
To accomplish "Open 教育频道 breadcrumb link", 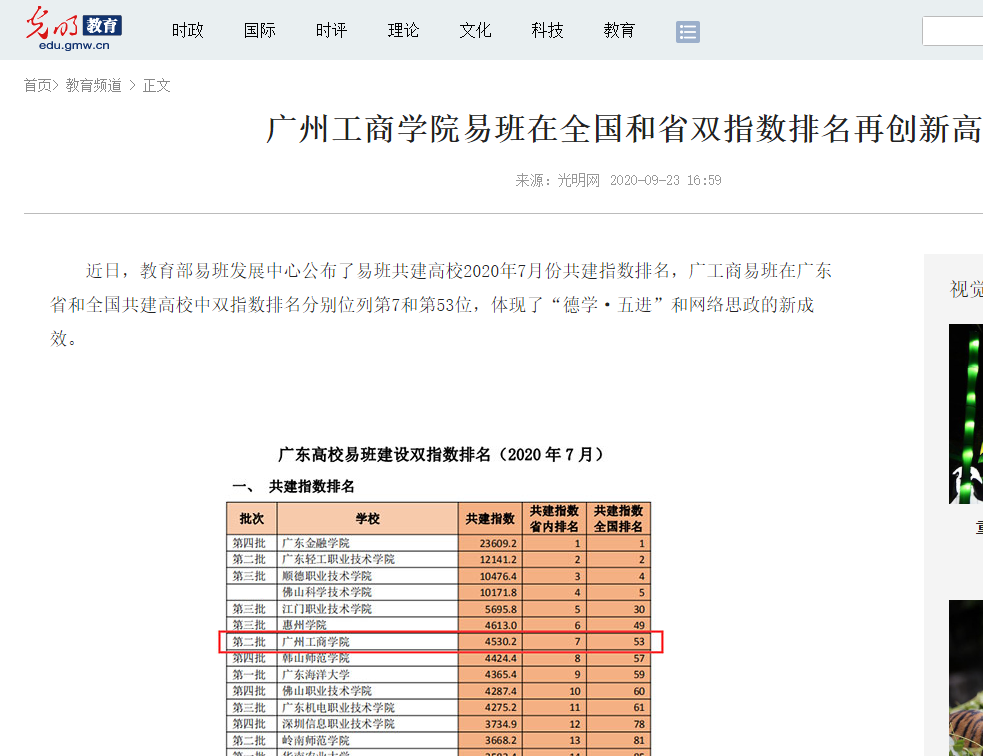I will 94,86.
